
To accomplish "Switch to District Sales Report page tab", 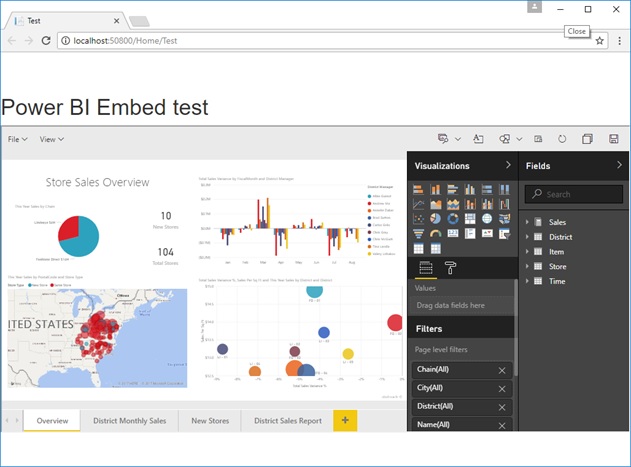I will [288, 421].
